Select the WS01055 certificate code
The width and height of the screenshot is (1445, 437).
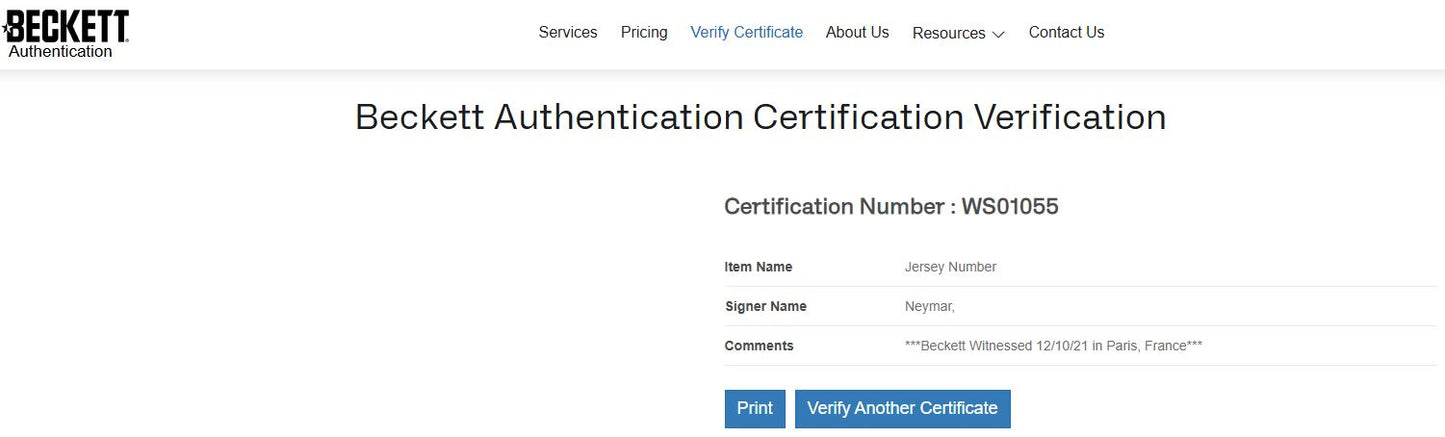pos(1010,207)
